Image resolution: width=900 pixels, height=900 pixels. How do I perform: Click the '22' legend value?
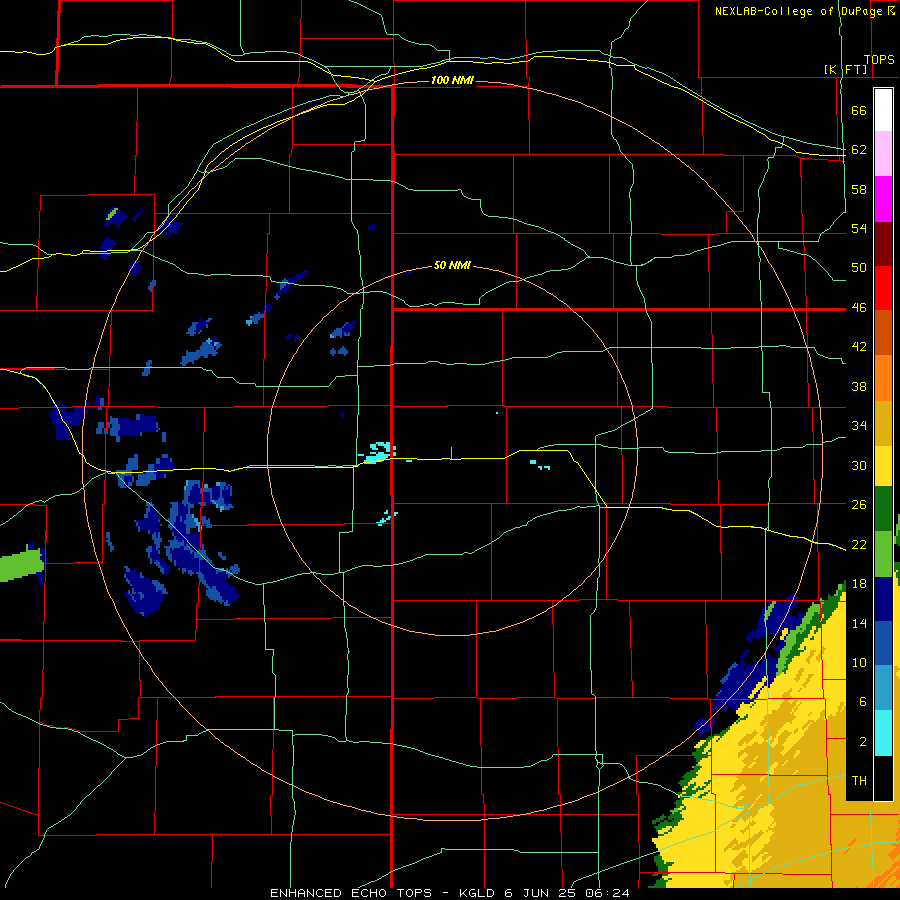pyautogui.click(x=859, y=544)
